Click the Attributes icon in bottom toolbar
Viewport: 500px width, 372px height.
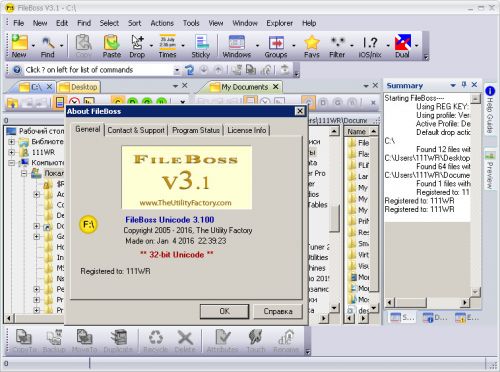click(222, 341)
